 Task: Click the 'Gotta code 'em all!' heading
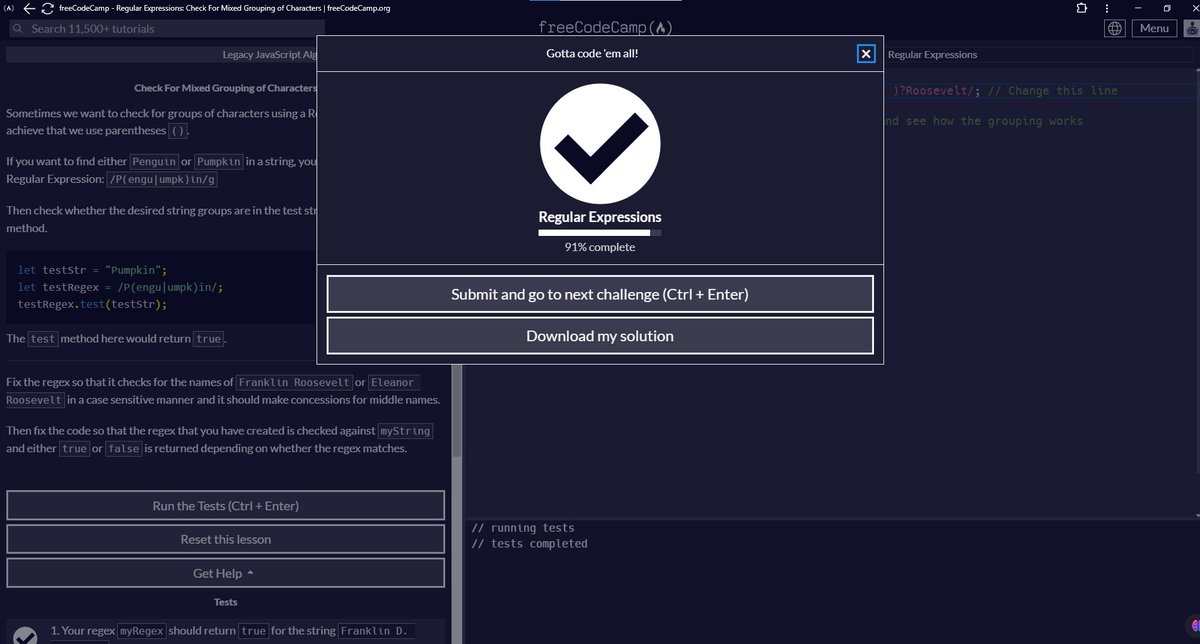pos(592,54)
